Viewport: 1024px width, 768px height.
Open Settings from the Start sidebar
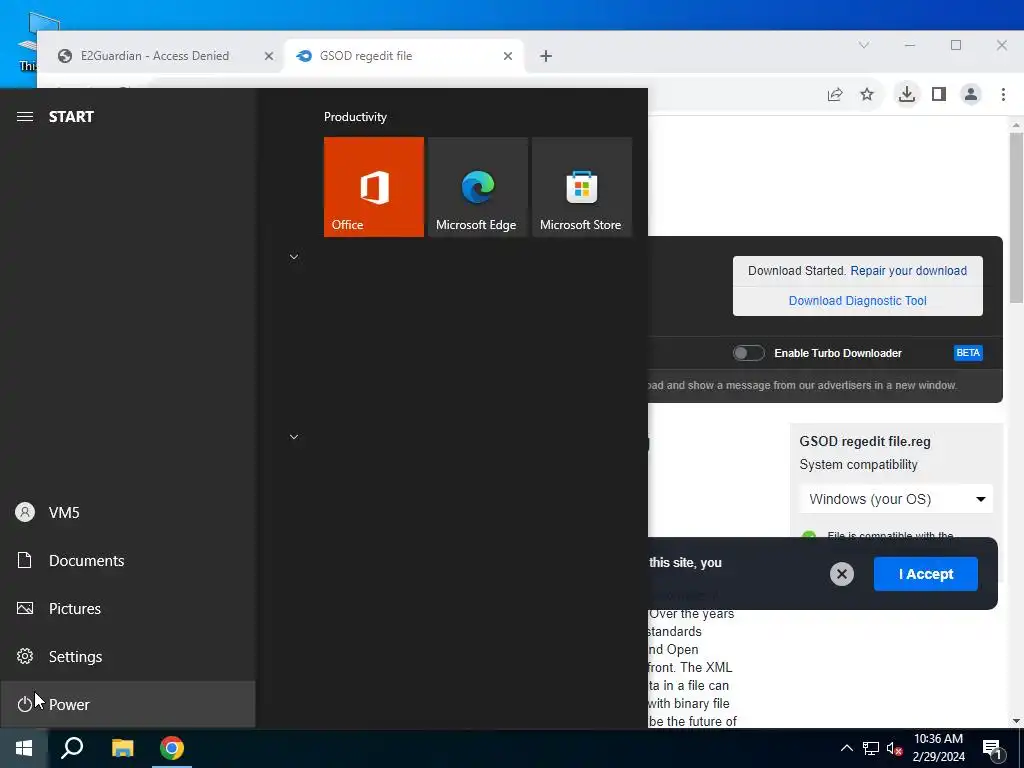pos(128,656)
